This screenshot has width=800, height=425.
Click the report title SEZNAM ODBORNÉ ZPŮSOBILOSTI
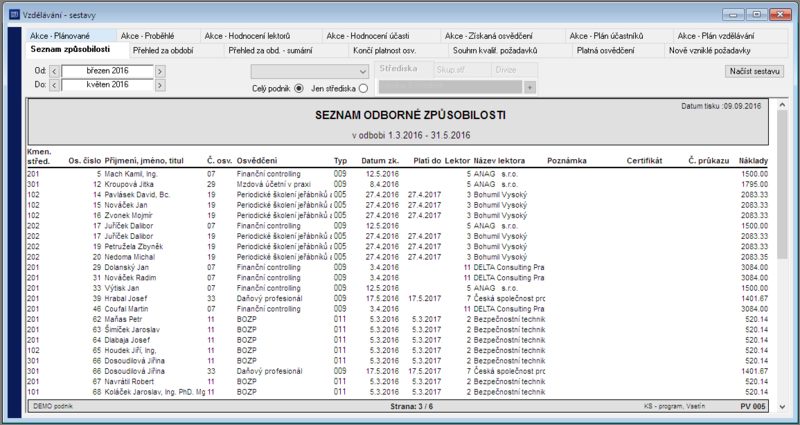click(x=410, y=115)
